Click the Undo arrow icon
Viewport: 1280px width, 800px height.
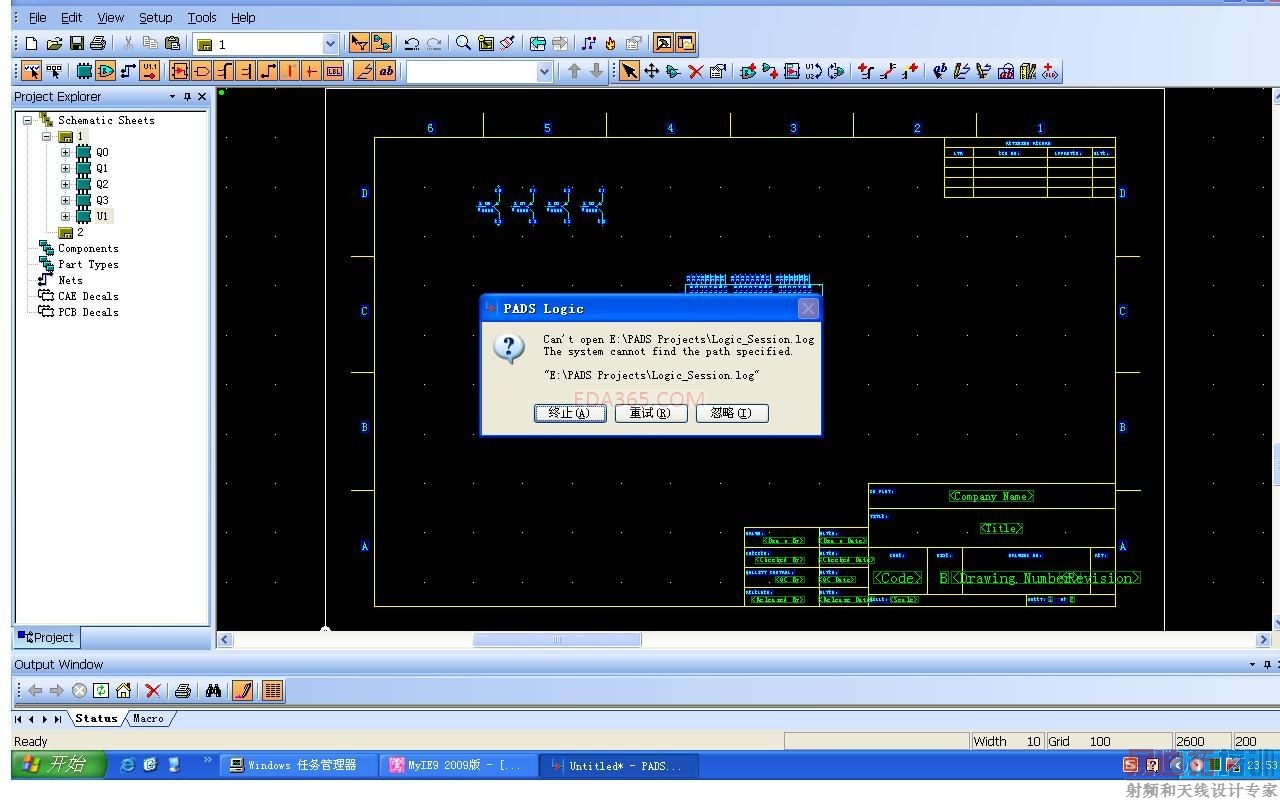411,43
